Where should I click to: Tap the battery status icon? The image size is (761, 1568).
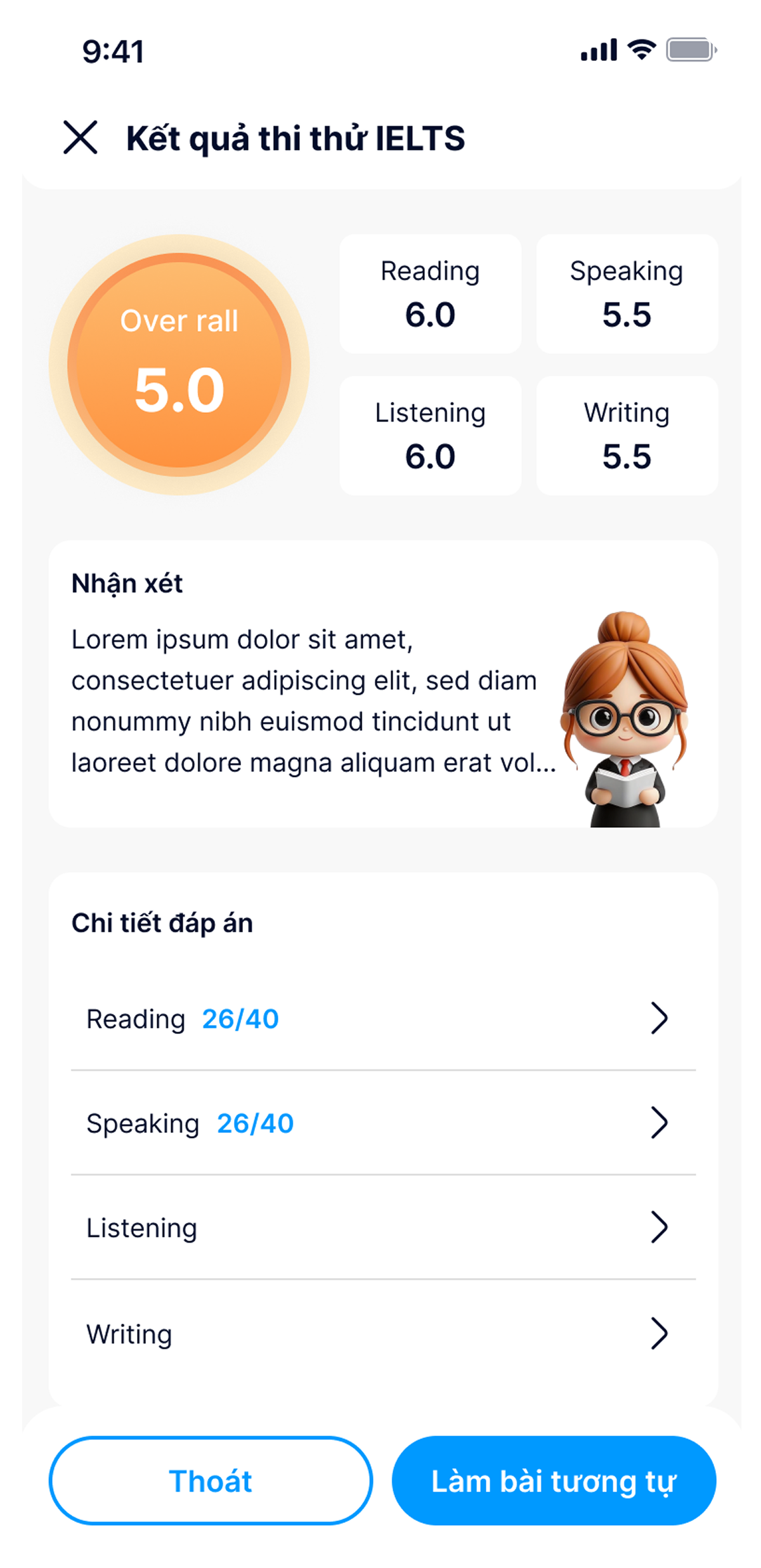coord(691,50)
